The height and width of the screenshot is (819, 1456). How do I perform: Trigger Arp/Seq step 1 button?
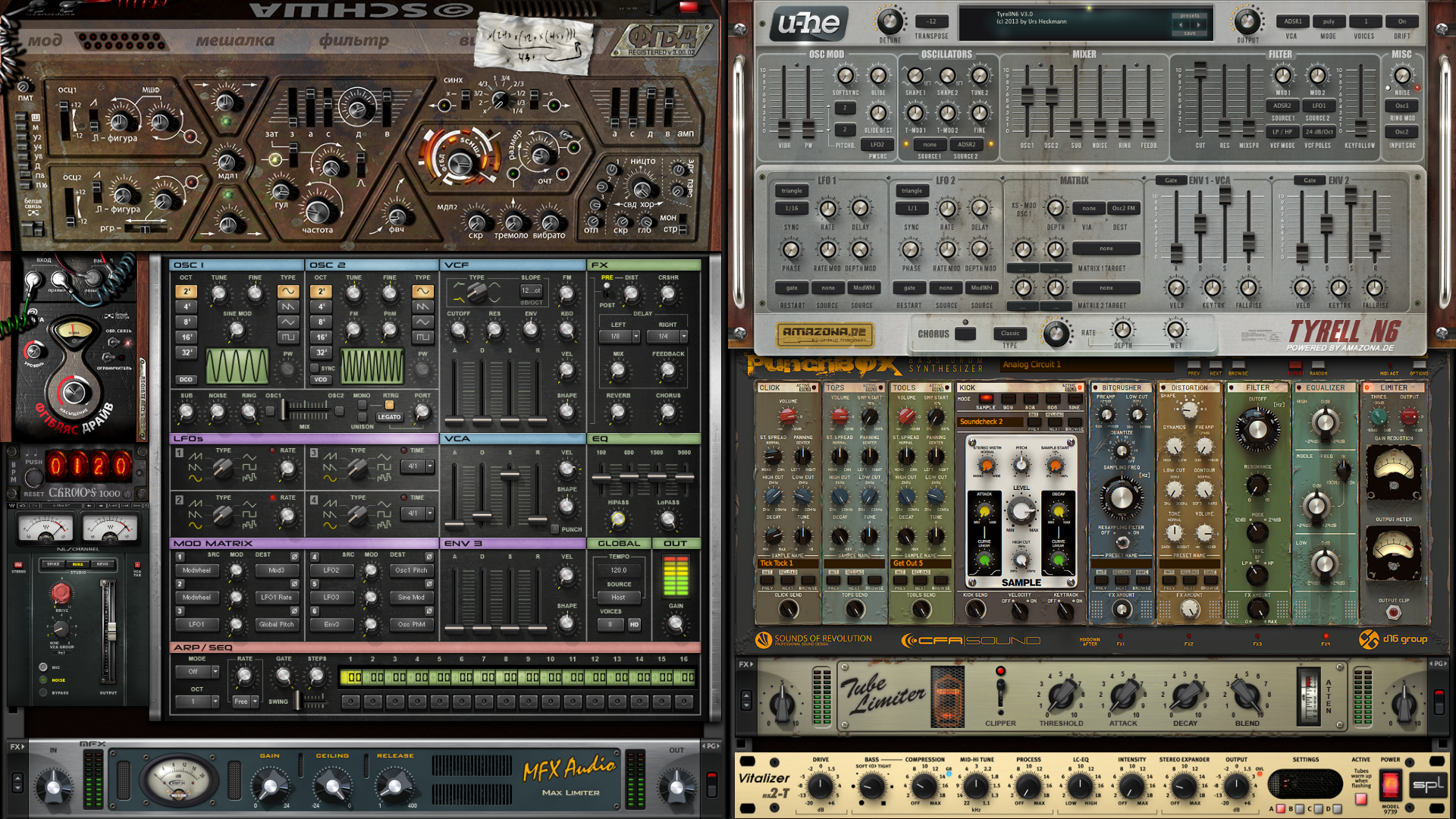click(x=350, y=701)
